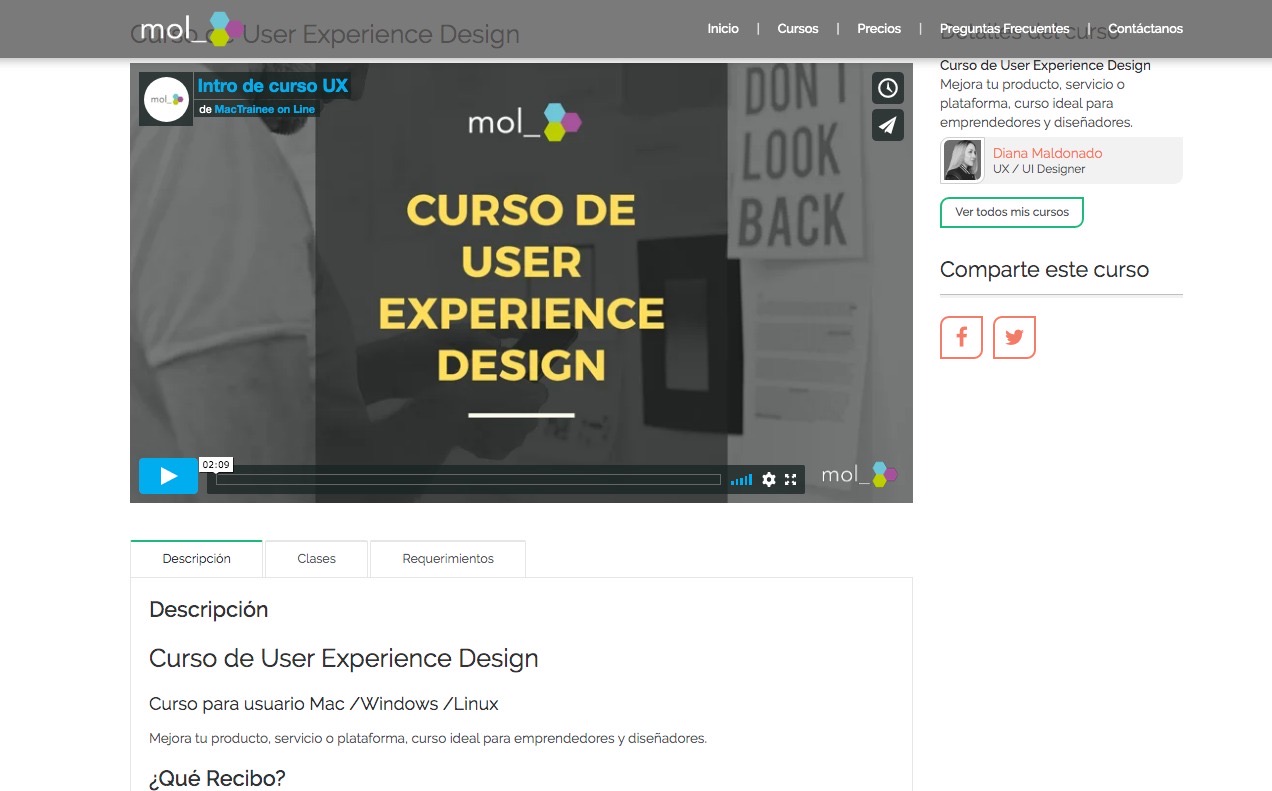Click MacTrainee channel avatar in video

tap(165, 99)
